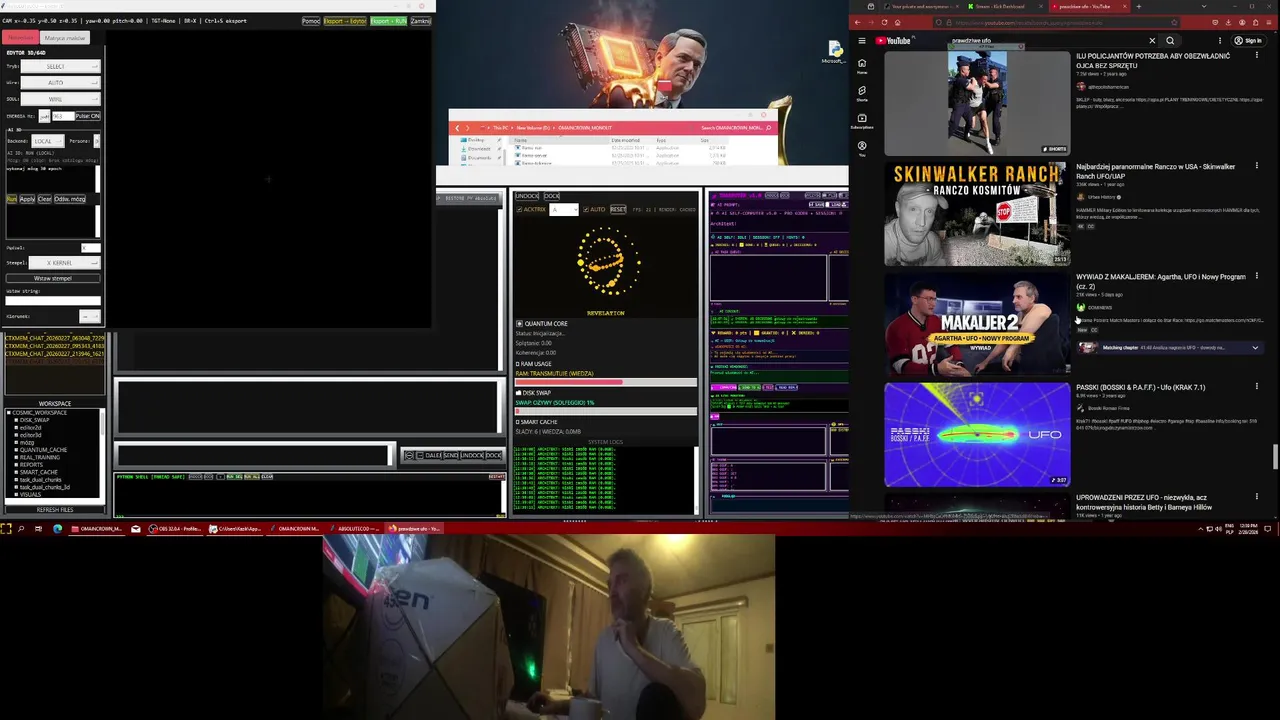
Task: Open the You icon in YouTube sidebar
Action: pos(862,148)
